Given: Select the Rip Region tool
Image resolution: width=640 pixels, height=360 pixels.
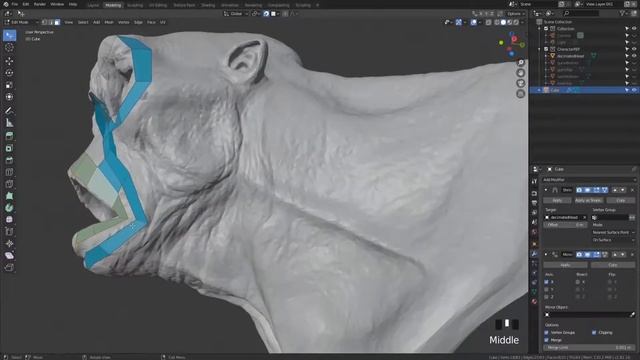Looking at the screenshot, I should click(x=9, y=267).
